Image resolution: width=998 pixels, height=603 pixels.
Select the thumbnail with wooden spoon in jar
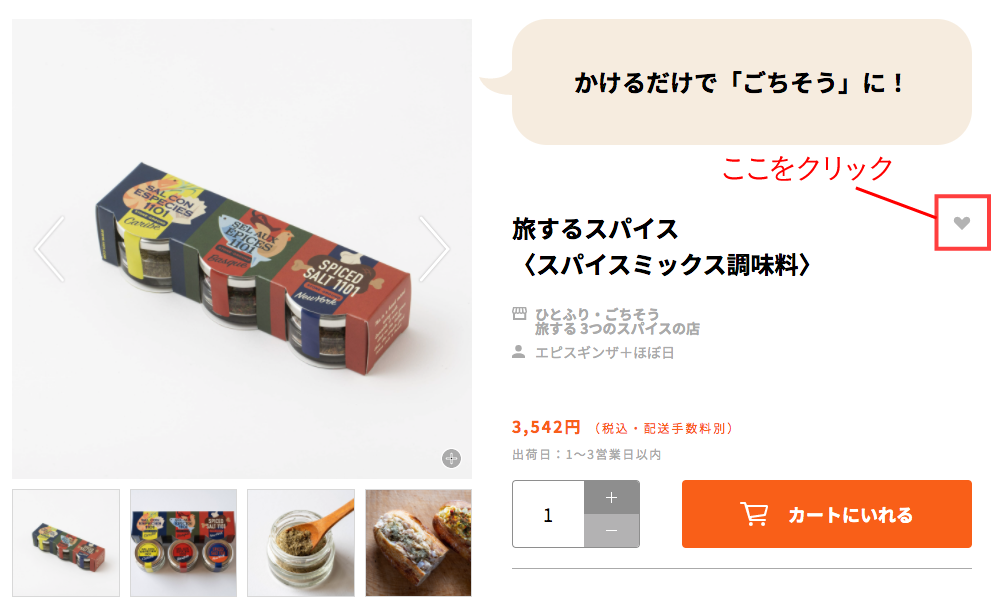(x=301, y=543)
